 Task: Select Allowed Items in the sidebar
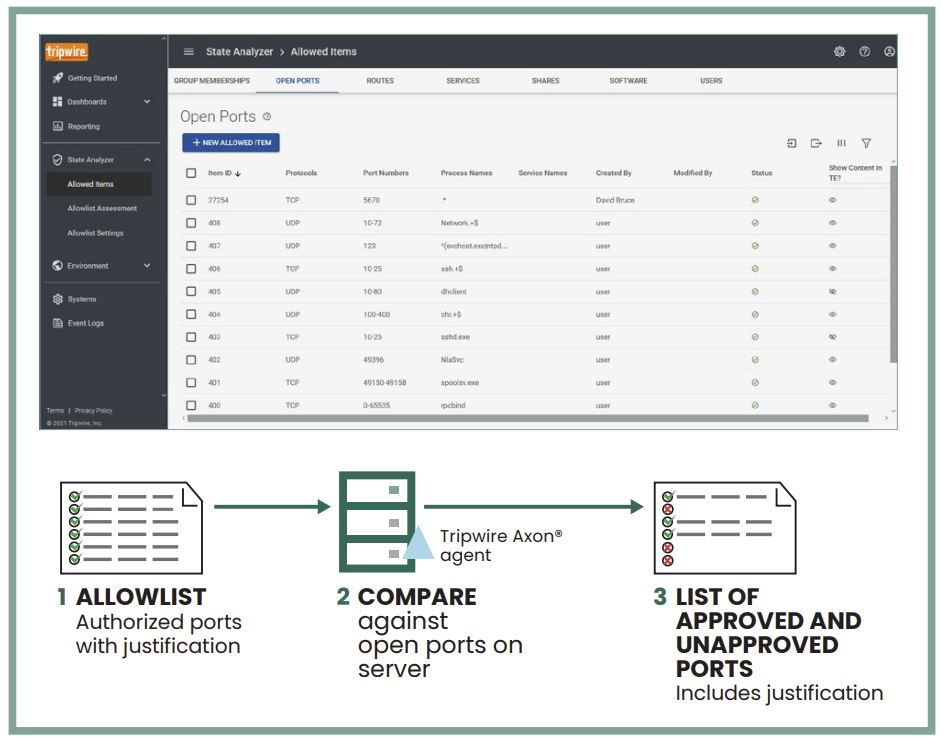click(x=99, y=185)
